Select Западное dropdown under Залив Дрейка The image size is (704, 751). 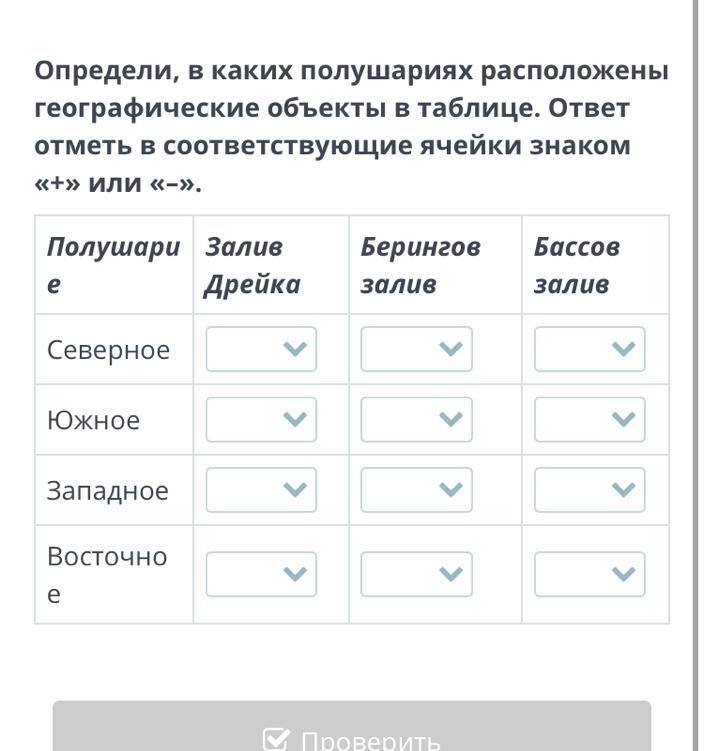[261, 490]
